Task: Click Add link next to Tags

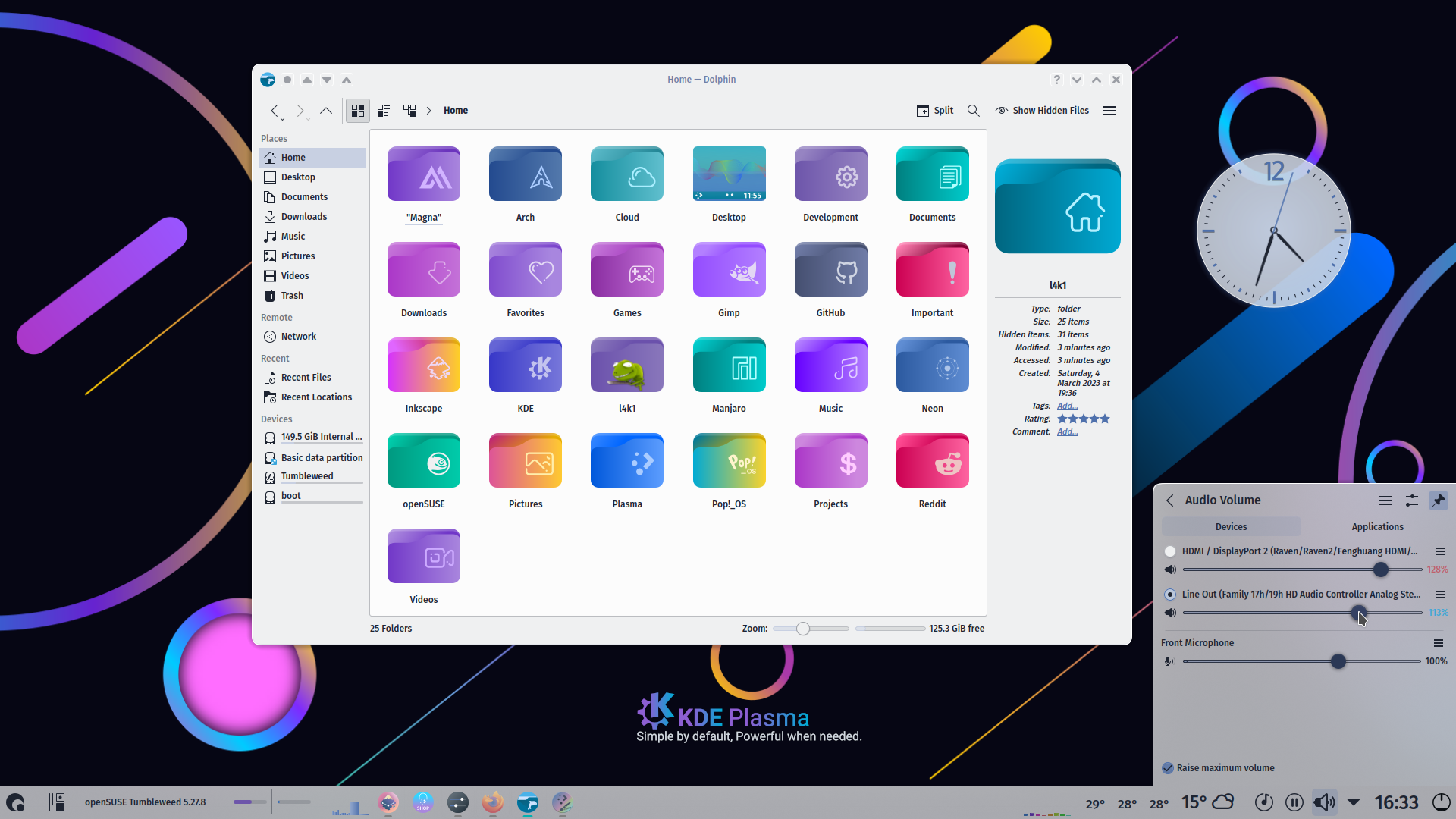Action: (1067, 406)
